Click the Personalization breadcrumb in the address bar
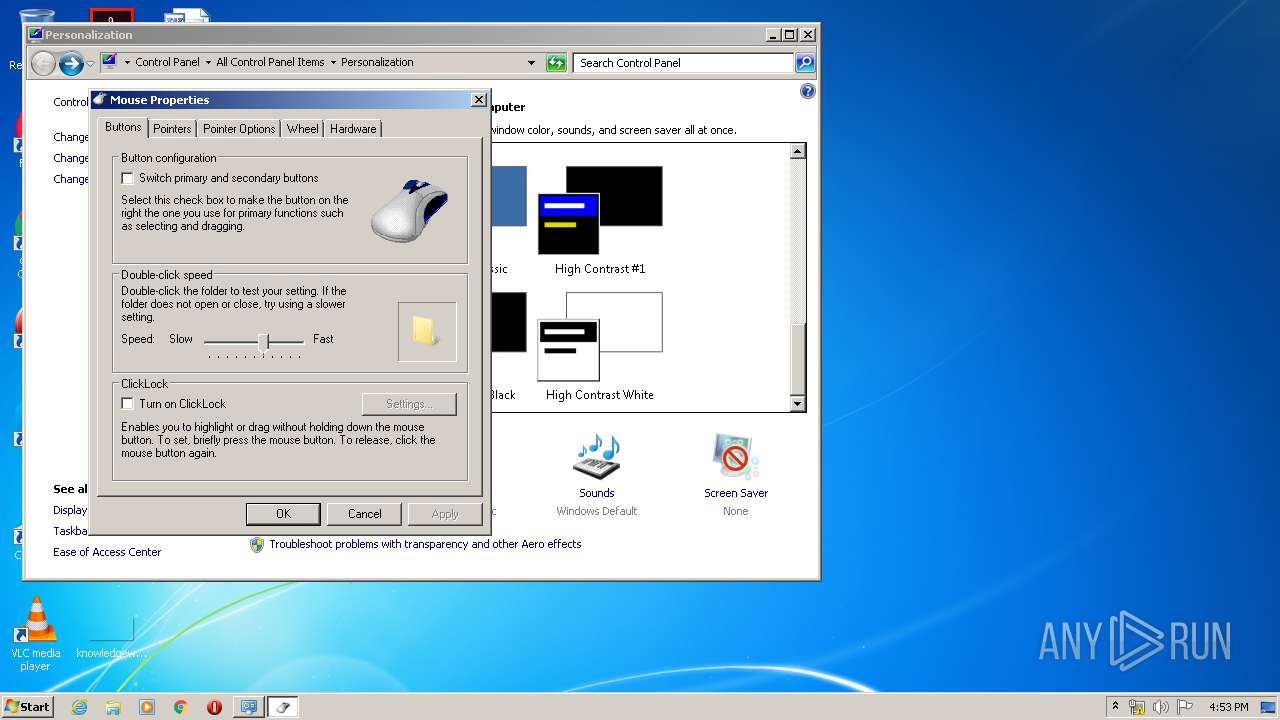This screenshot has height=720, width=1280. pos(377,62)
